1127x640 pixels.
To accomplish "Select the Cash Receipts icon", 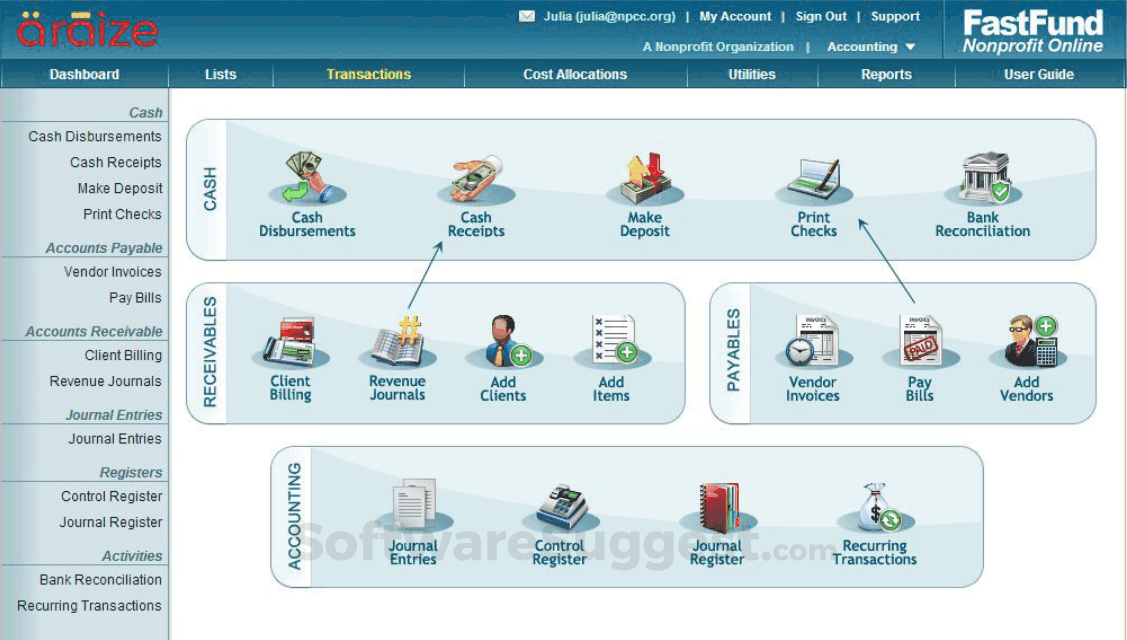I will click(476, 180).
